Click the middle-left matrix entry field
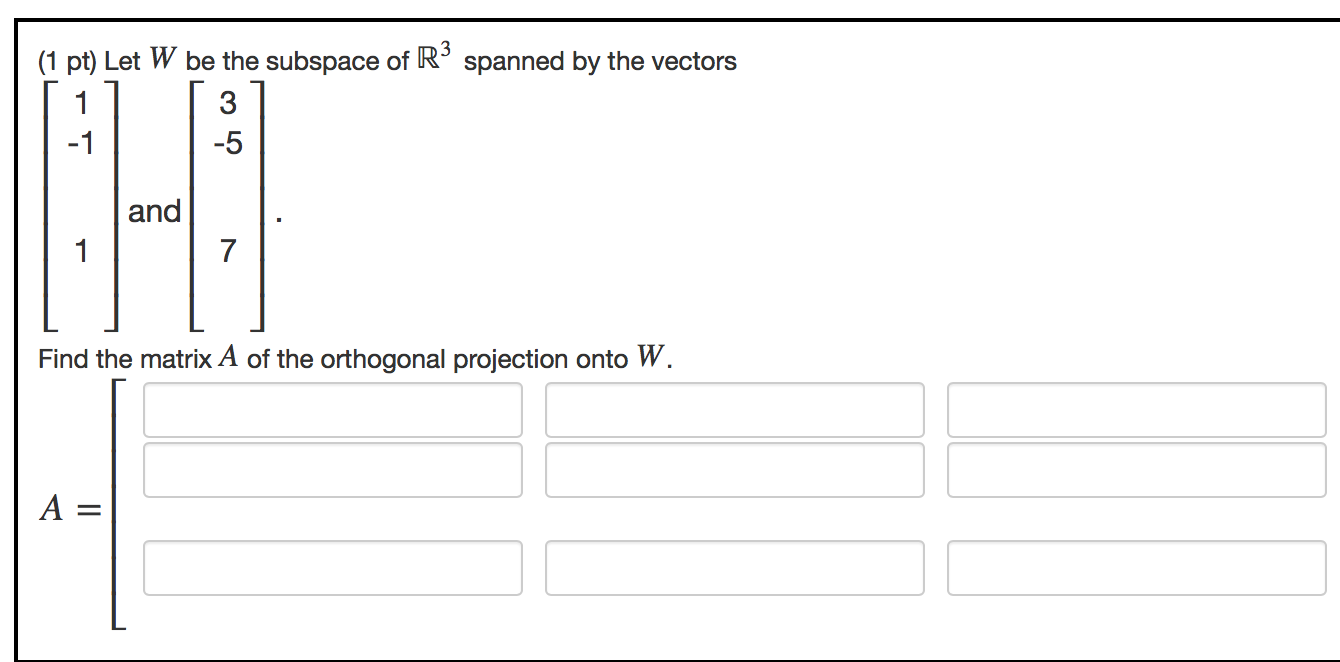The width and height of the screenshot is (1340, 662). (333, 468)
